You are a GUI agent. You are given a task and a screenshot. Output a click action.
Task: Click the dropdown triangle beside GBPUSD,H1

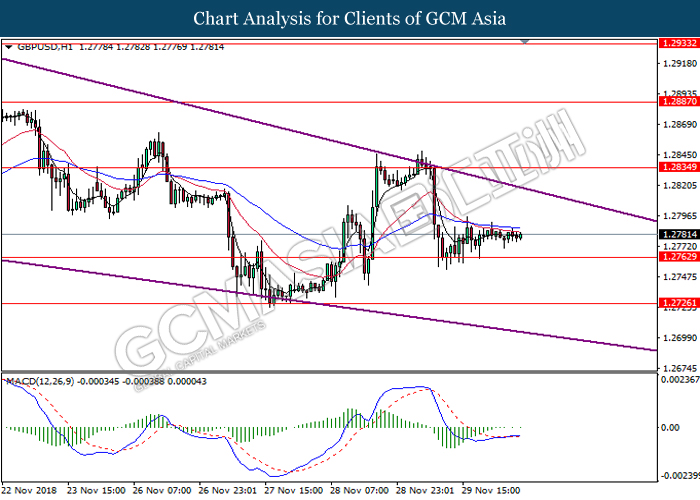tap(8, 46)
